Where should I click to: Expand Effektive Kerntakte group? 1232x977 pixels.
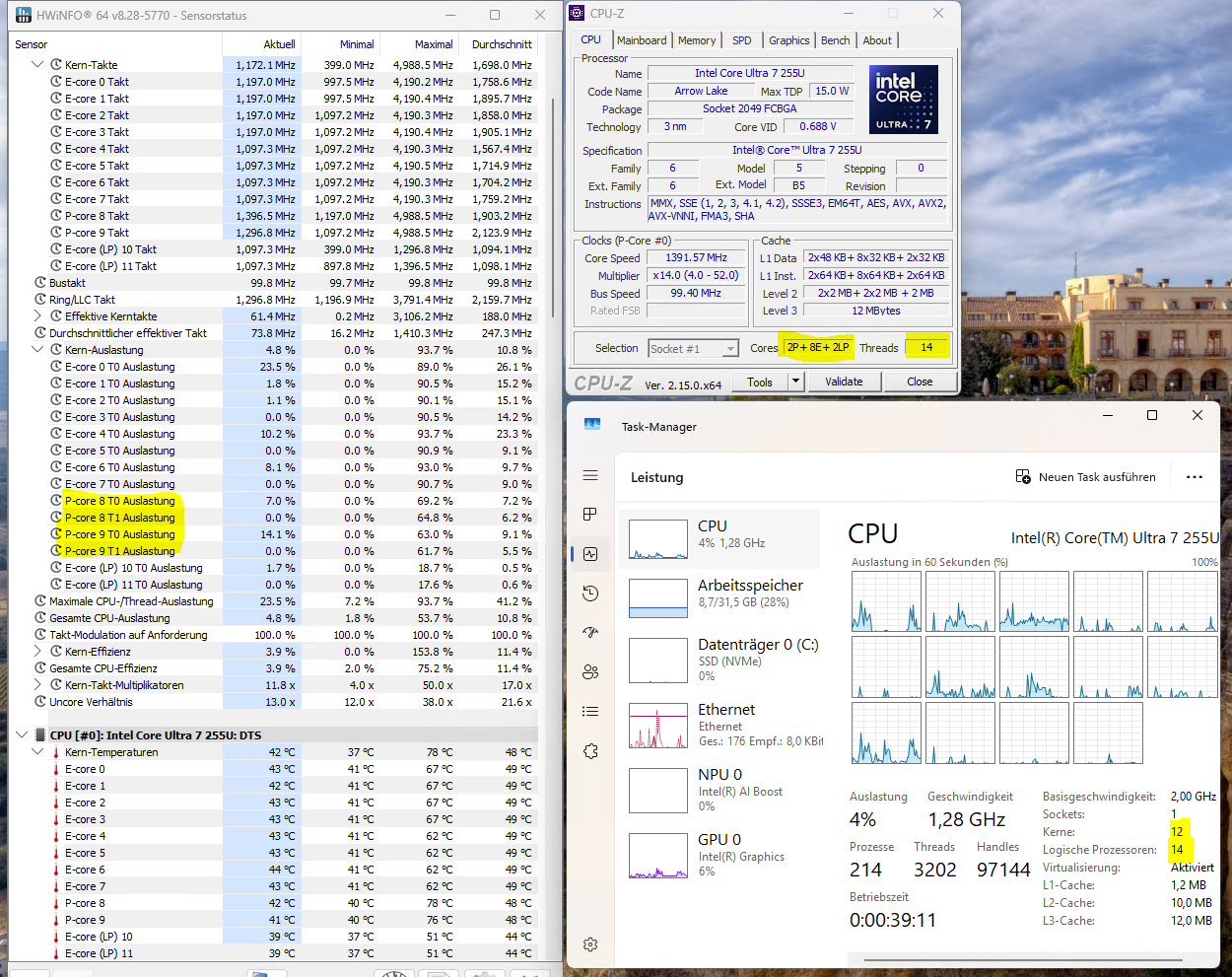pyautogui.click(x=37, y=316)
